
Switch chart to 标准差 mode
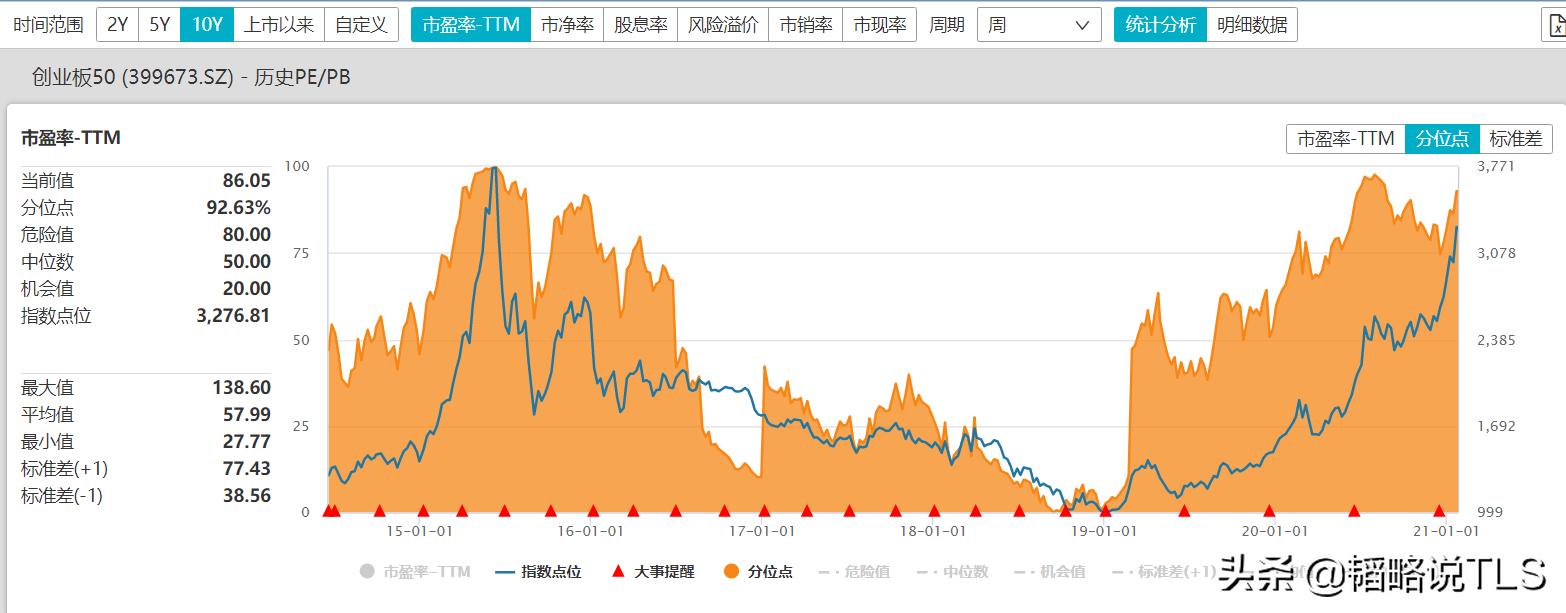coord(1516,138)
